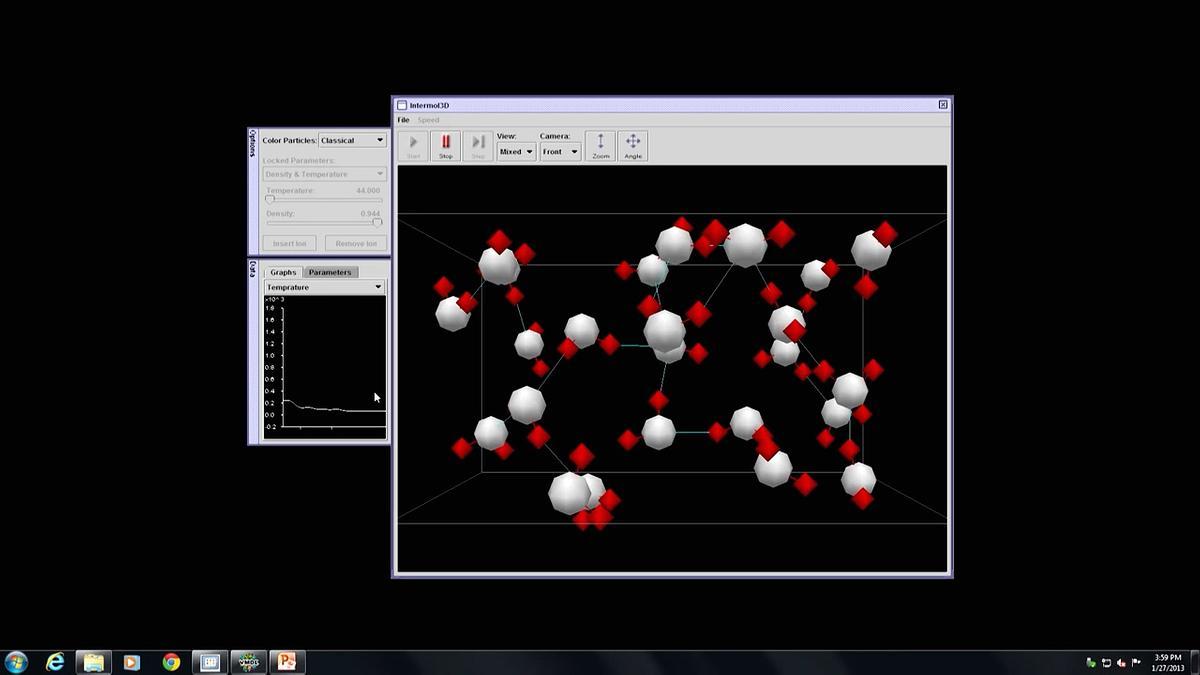Open the View Mixed dropdown
This screenshot has width=1200, height=675.
click(x=516, y=152)
